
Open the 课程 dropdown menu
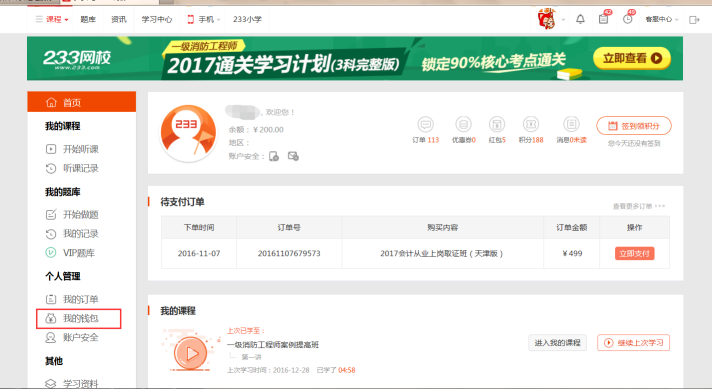tap(52, 20)
